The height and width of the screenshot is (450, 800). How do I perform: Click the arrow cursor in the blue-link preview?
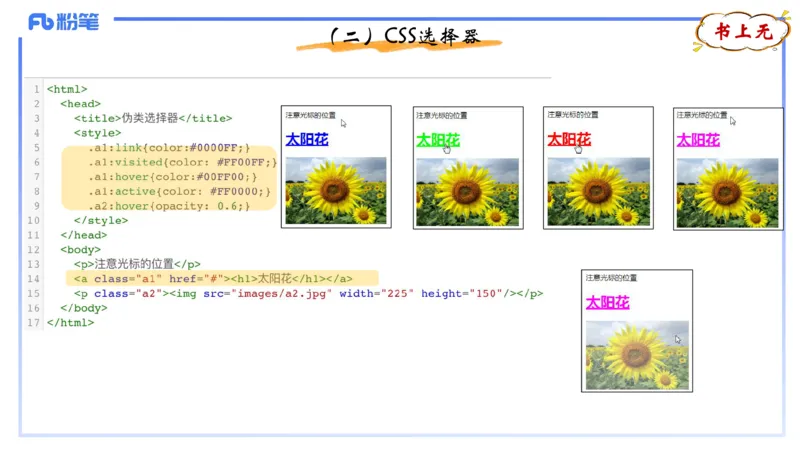pos(343,123)
